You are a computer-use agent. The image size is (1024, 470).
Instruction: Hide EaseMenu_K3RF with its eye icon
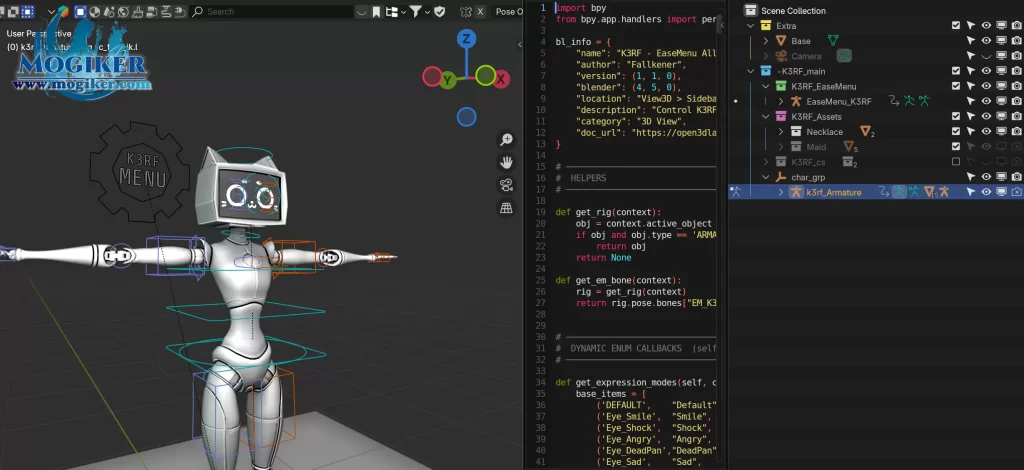coord(986,101)
